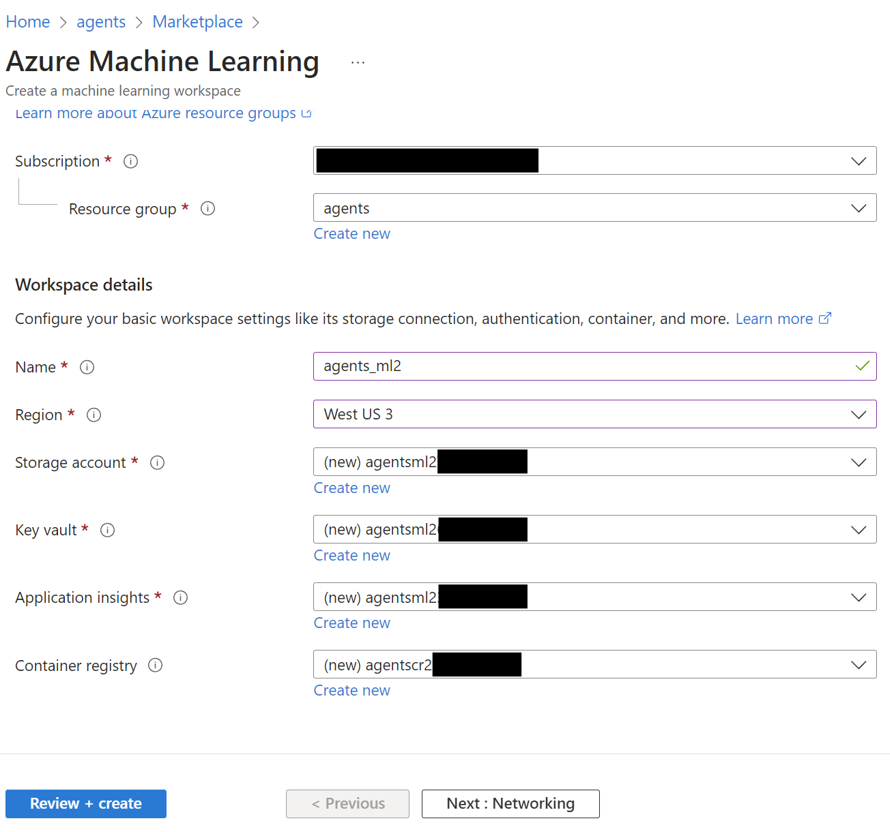
Task: Open the ellipsis menu beside the page title
Action: pyautogui.click(x=357, y=61)
